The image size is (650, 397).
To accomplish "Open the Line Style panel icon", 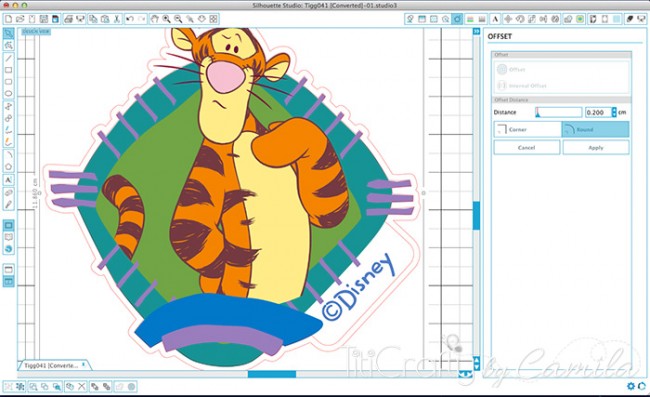I will (482, 19).
